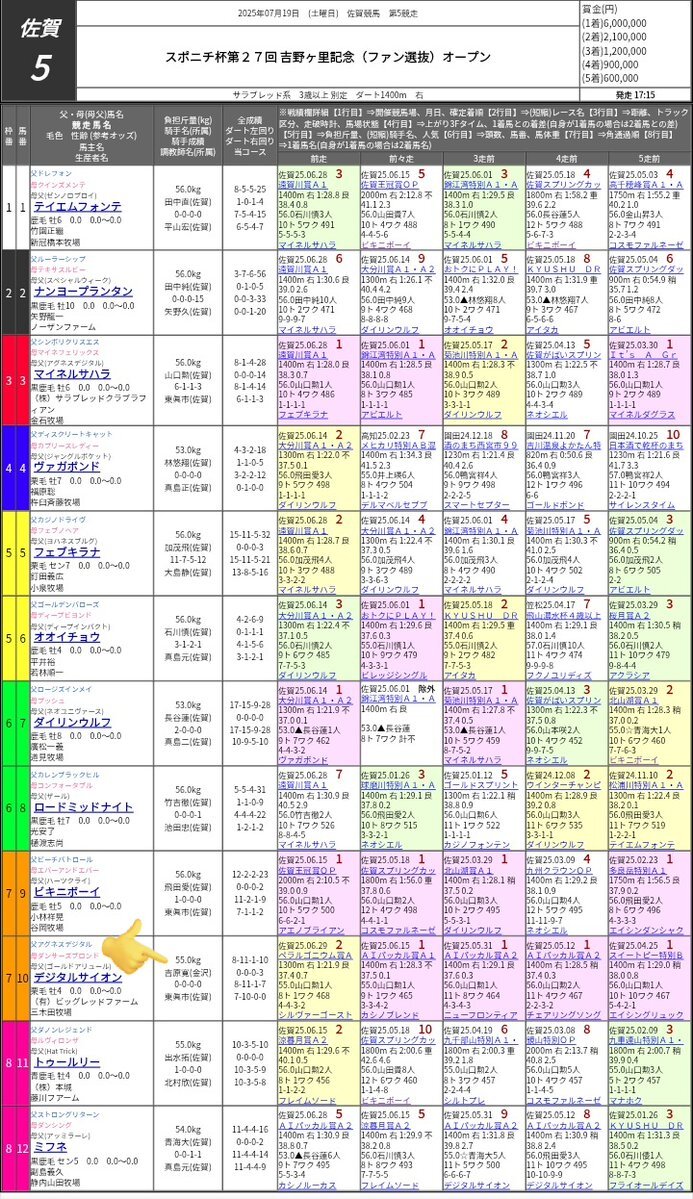Open 園山湯水杯4歳以上 race link
The width and height of the screenshot is (693, 1199).
pos(563,615)
